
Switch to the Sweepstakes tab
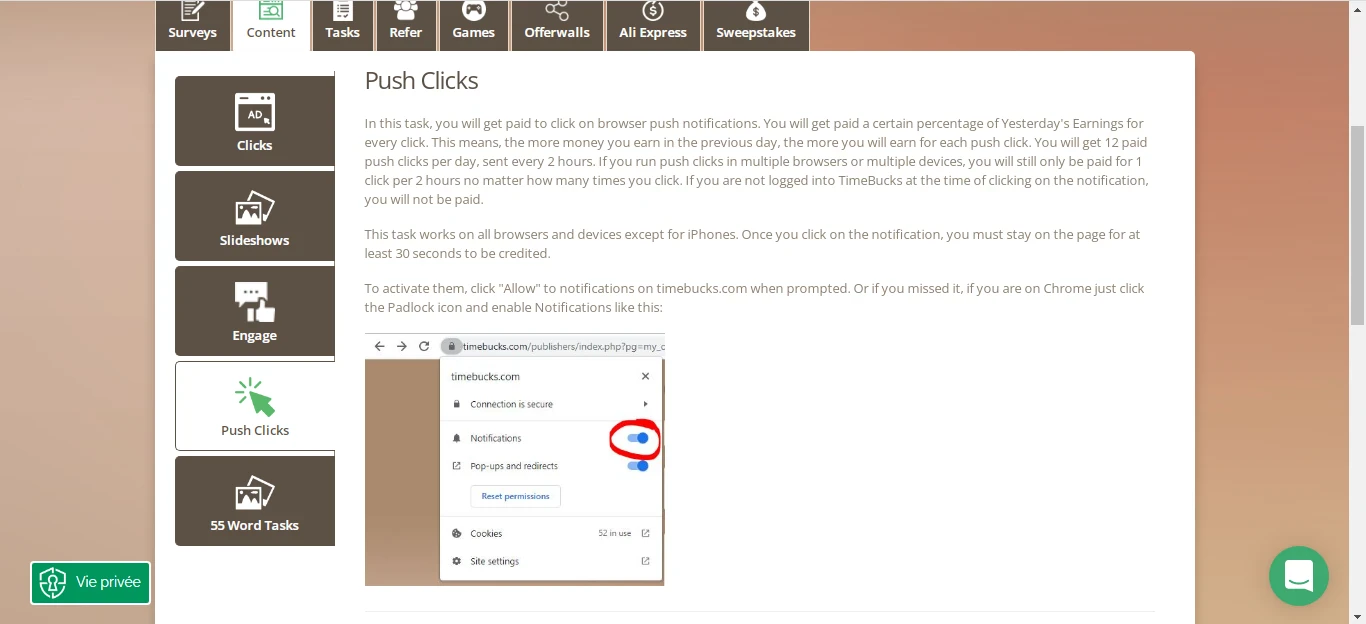tap(756, 25)
